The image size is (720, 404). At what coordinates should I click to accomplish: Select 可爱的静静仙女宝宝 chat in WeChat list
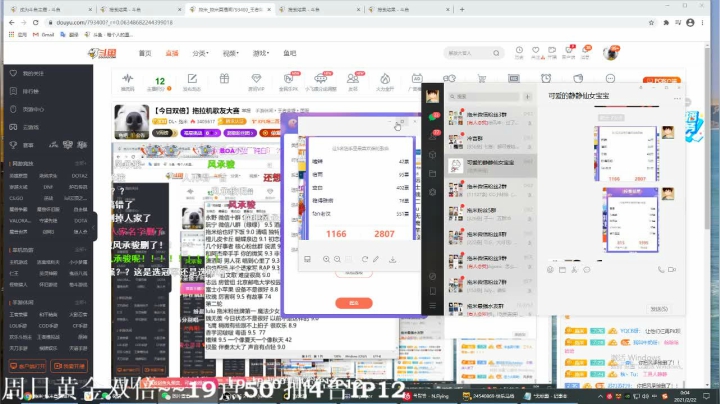[490, 166]
